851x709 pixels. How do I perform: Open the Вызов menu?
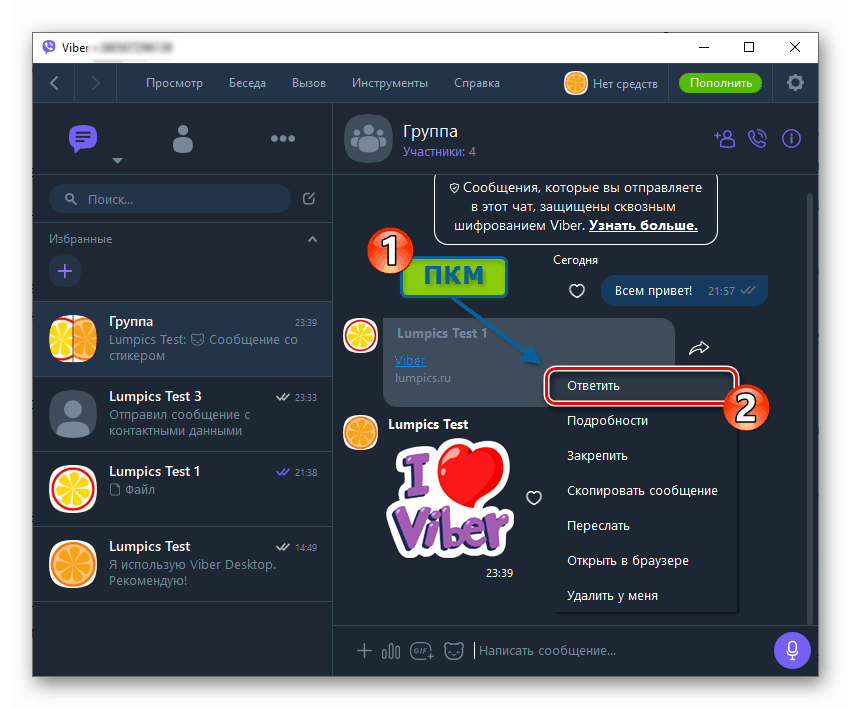(309, 83)
